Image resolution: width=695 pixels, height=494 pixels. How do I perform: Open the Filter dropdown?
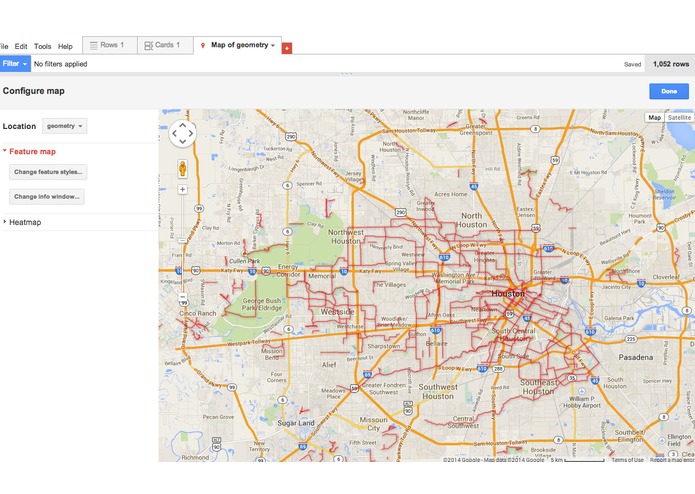pyautogui.click(x=15, y=64)
